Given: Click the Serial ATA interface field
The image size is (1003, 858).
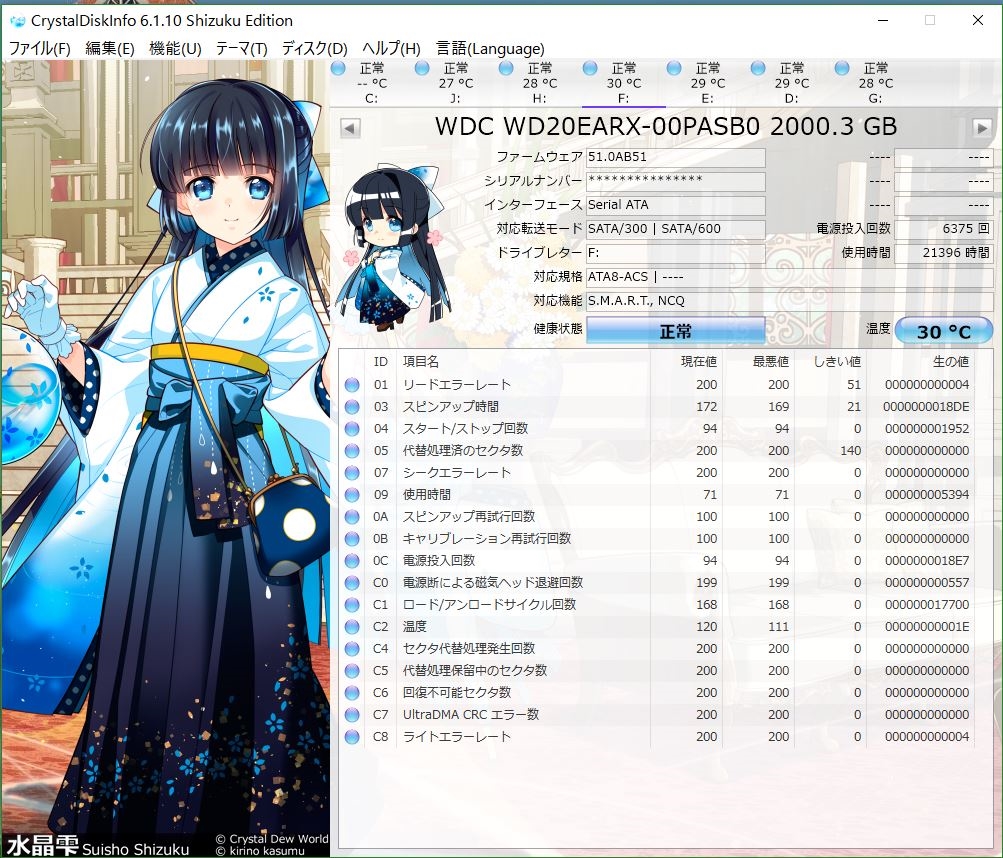Looking at the screenshot, I should coord(675,205).
